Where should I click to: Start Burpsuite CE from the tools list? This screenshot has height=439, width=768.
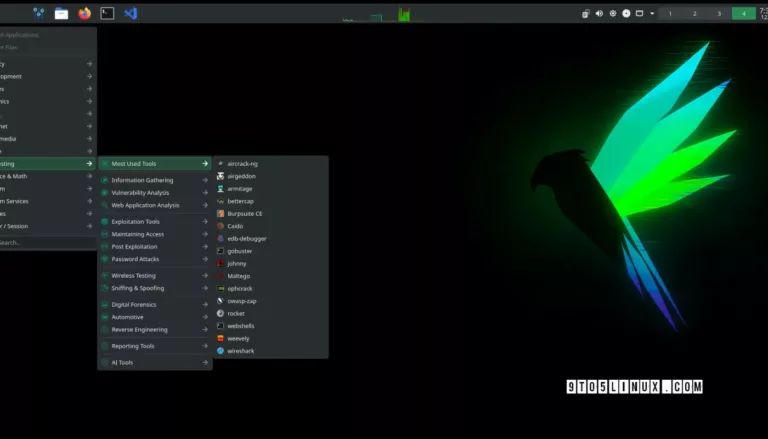(x=244, y=213)
